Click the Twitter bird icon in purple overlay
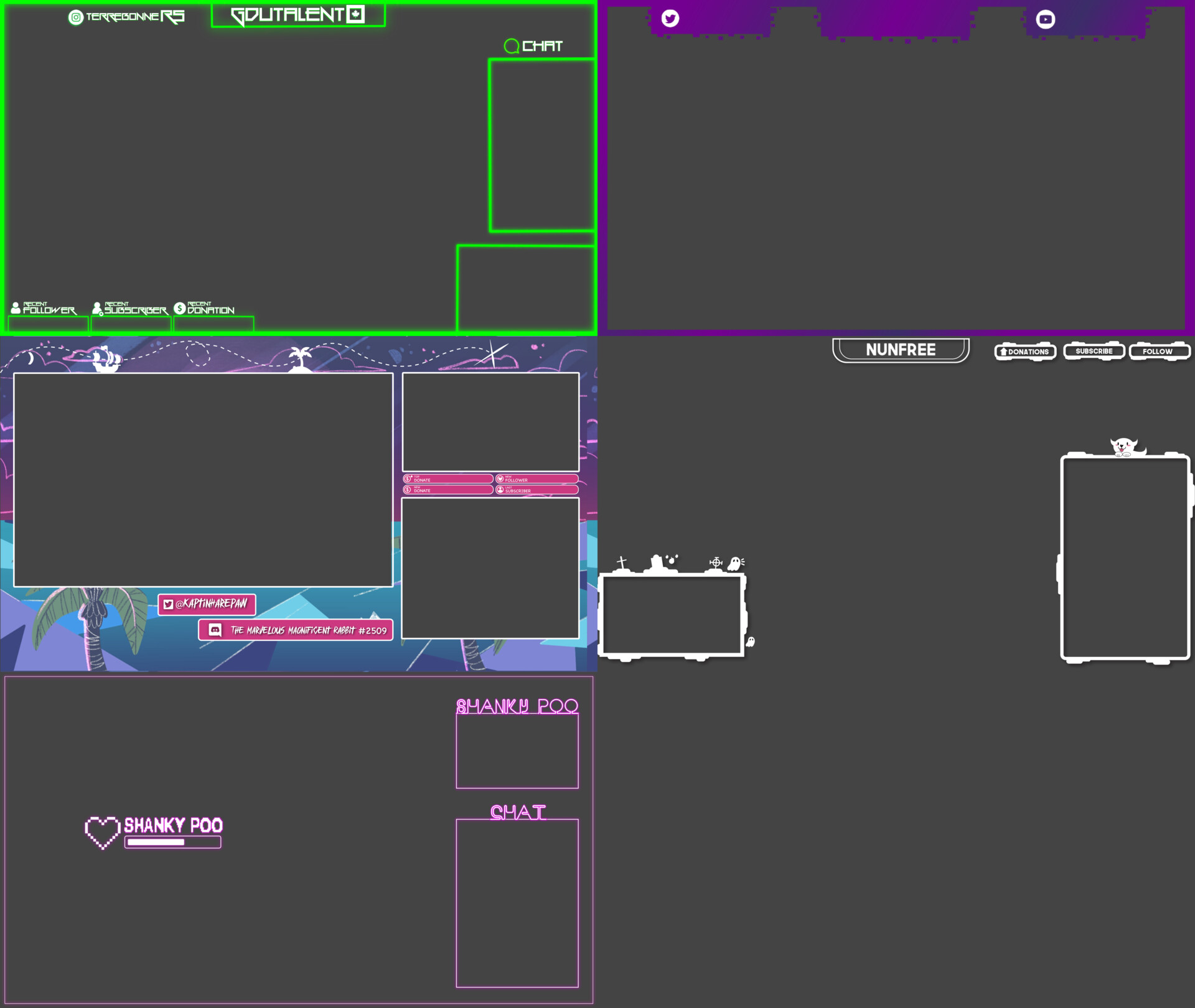The image size is (1195, 1008). (x=670, y=18)
